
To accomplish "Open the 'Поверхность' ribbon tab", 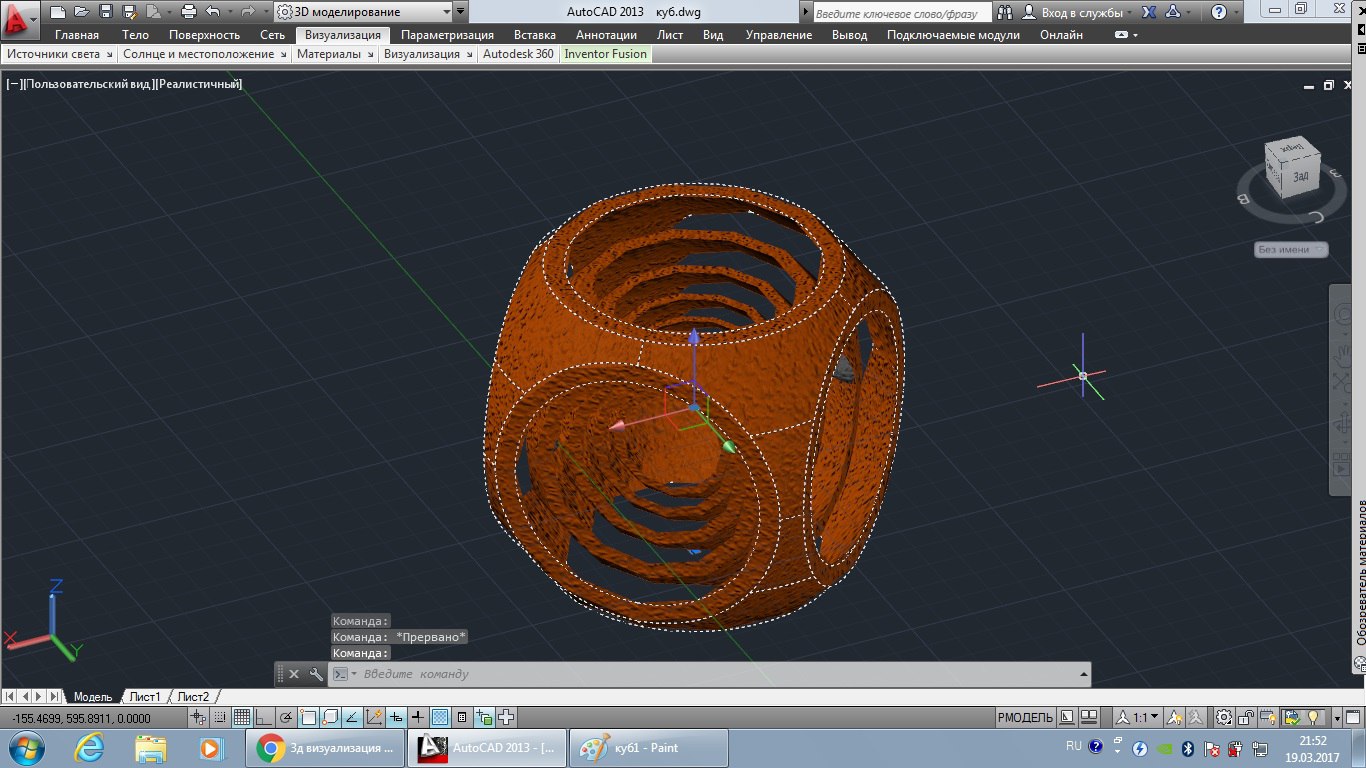I will pos(204,35).
